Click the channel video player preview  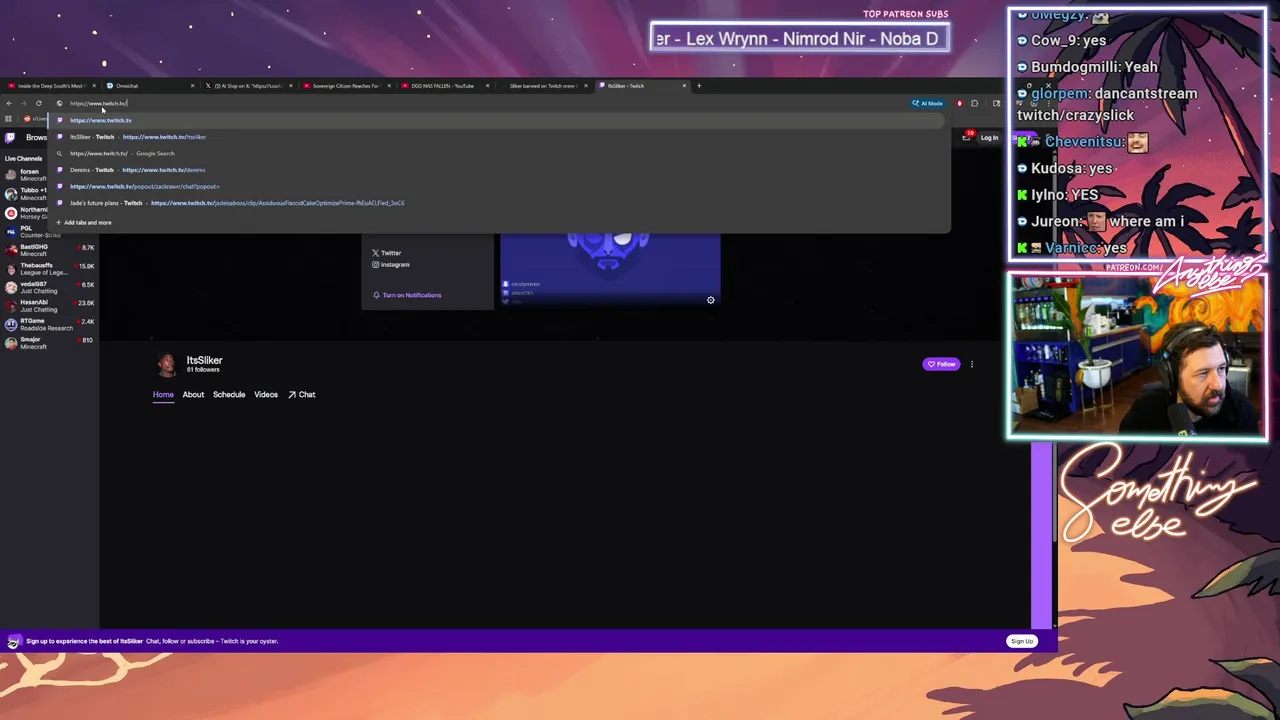point(610,269)
